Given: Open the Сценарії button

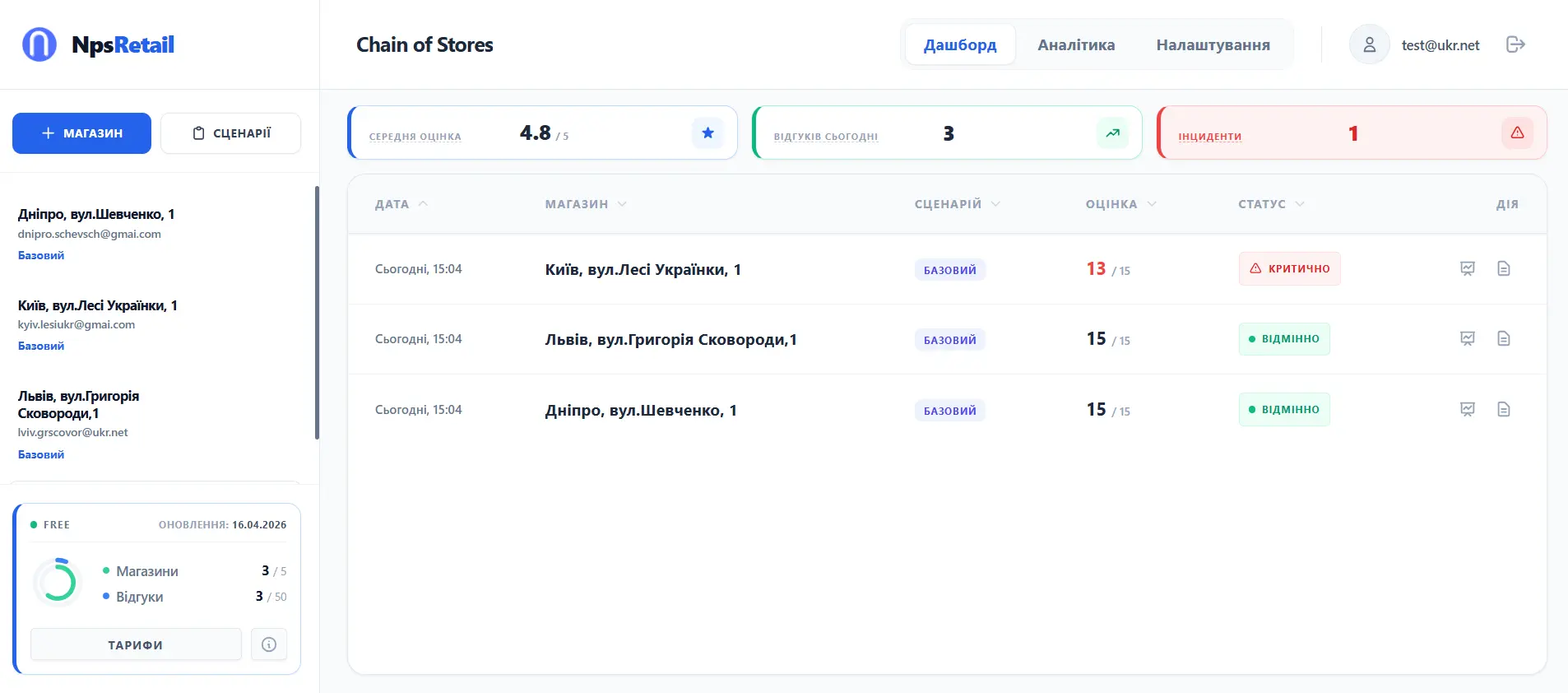Looking at the screenshot, I should 230,133.
